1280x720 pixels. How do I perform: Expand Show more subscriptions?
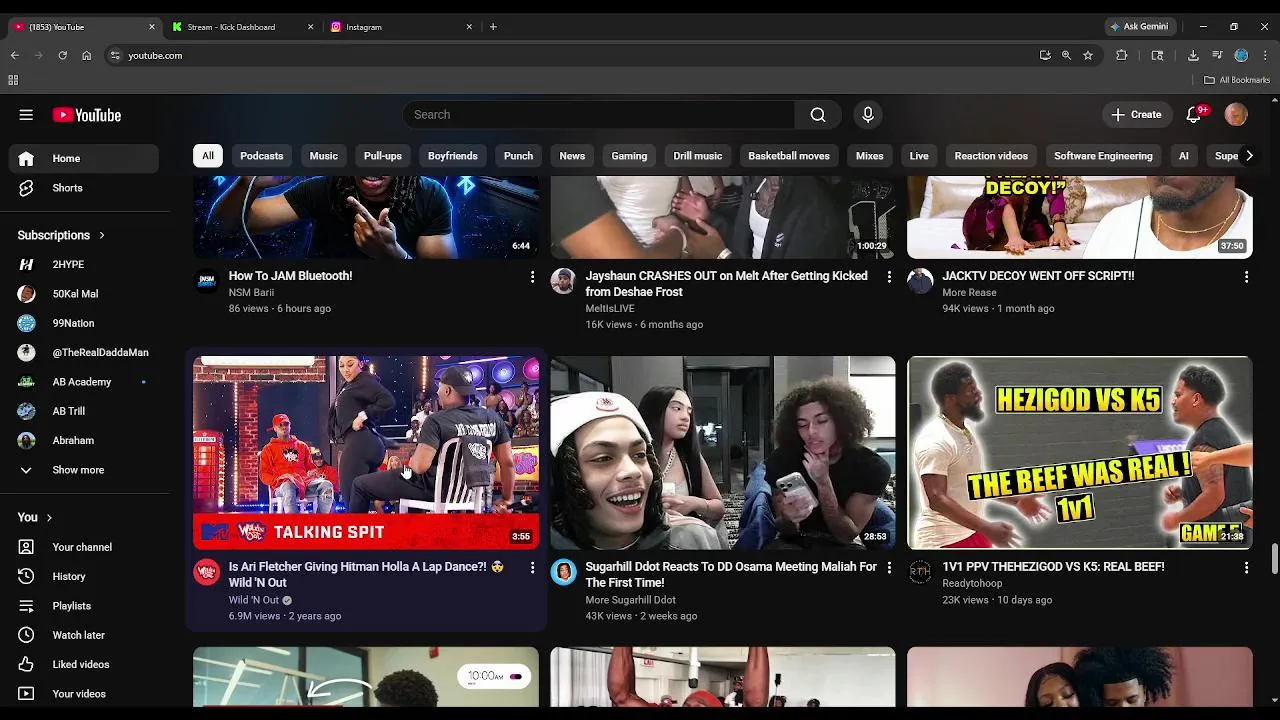[84, 470]
